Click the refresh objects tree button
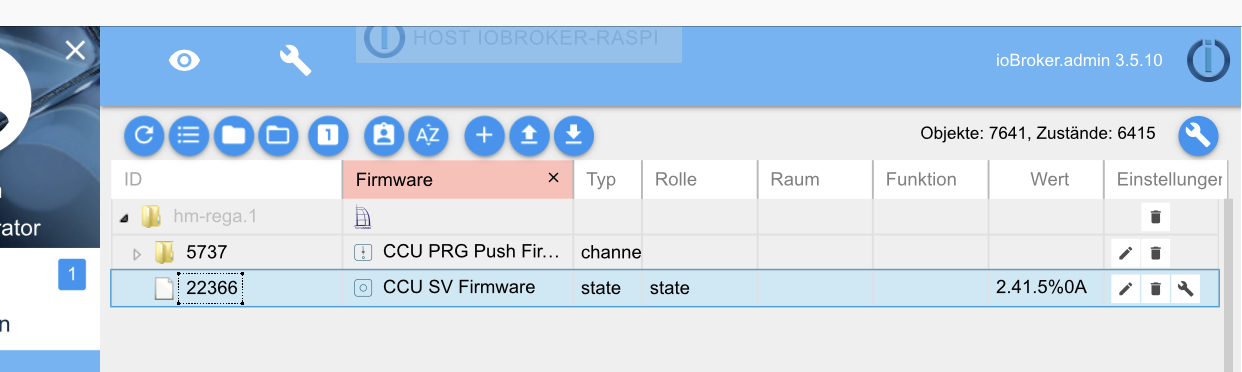Screen dimensions: 1242x372 143,134
